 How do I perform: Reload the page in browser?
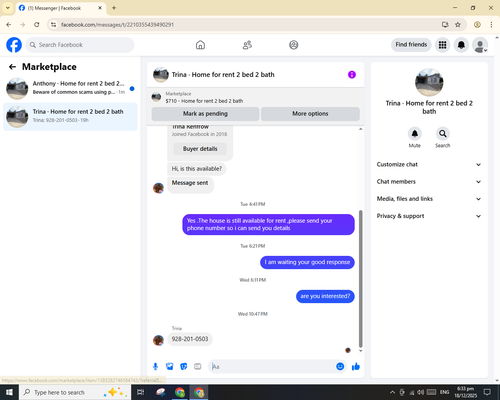point(37,25)
